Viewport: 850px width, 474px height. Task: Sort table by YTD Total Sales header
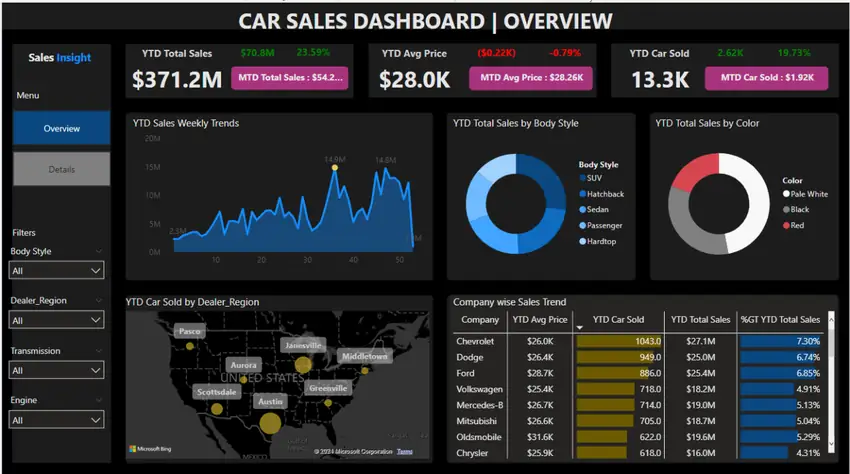click(700, 319)
